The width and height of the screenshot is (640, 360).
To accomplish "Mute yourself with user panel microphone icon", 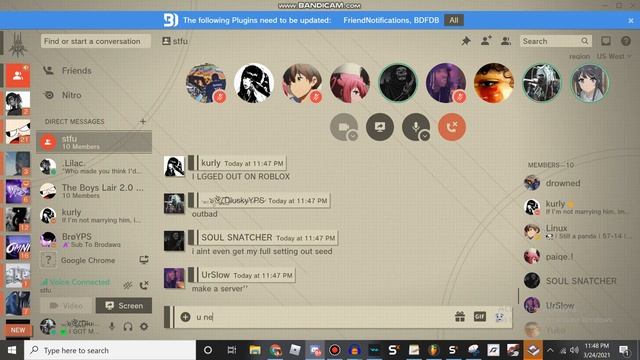I will (x=112, y=327).
